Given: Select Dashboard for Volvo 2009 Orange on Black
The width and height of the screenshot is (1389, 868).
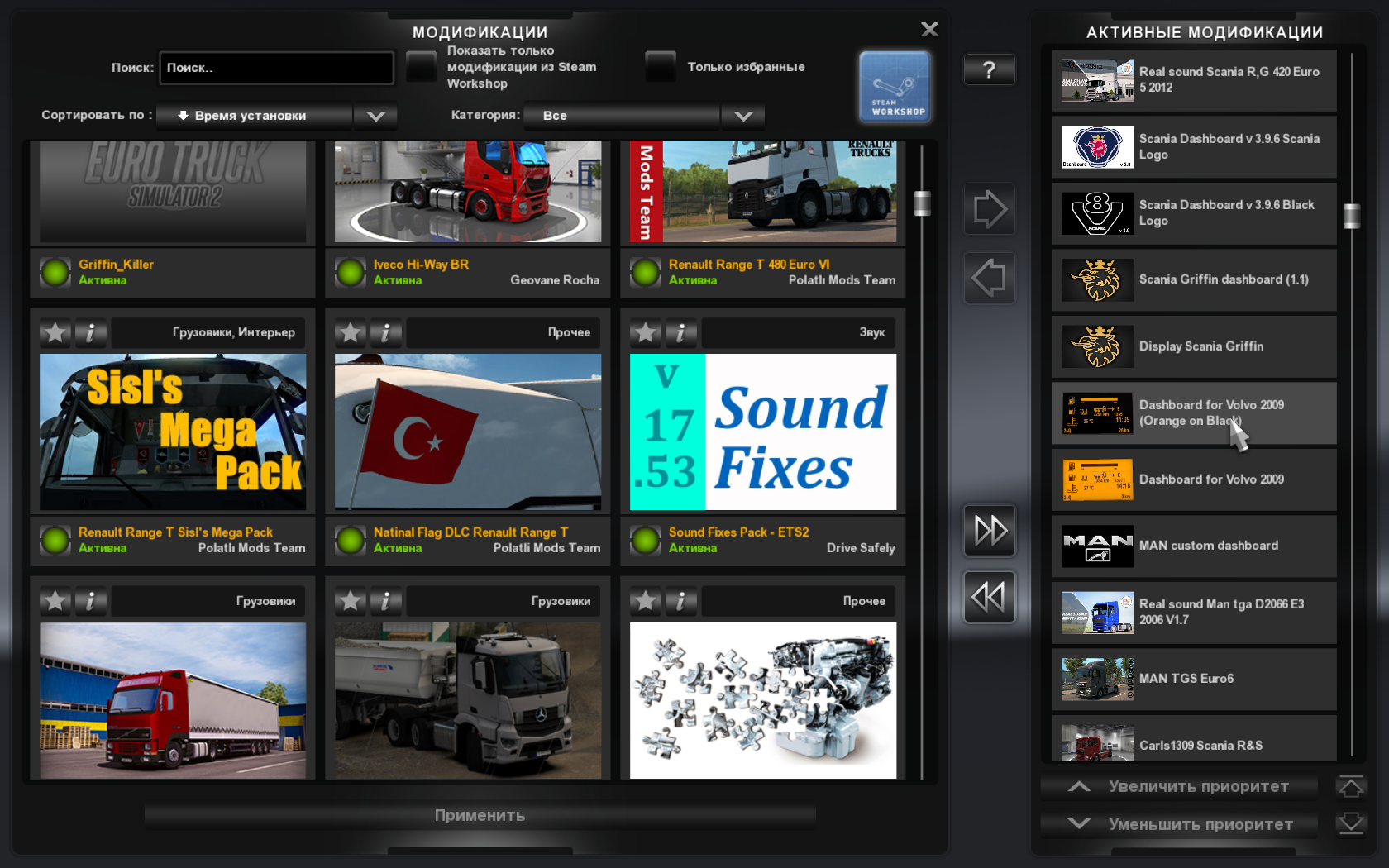Looking at the screenshot, I should [x=1194, y=413].
